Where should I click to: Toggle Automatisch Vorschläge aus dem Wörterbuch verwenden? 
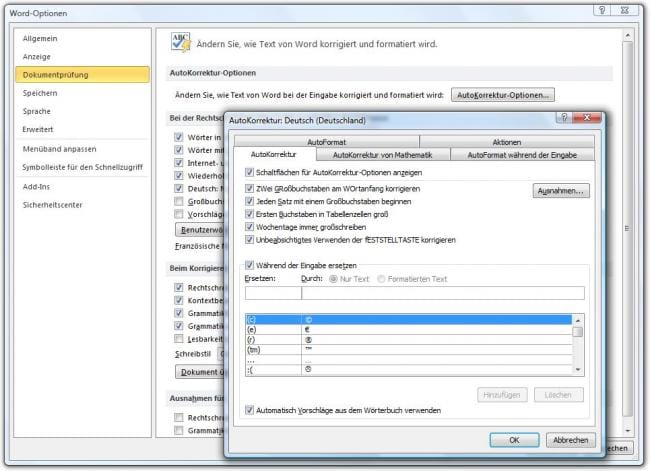pyautogui.click(x=249, y=410)
